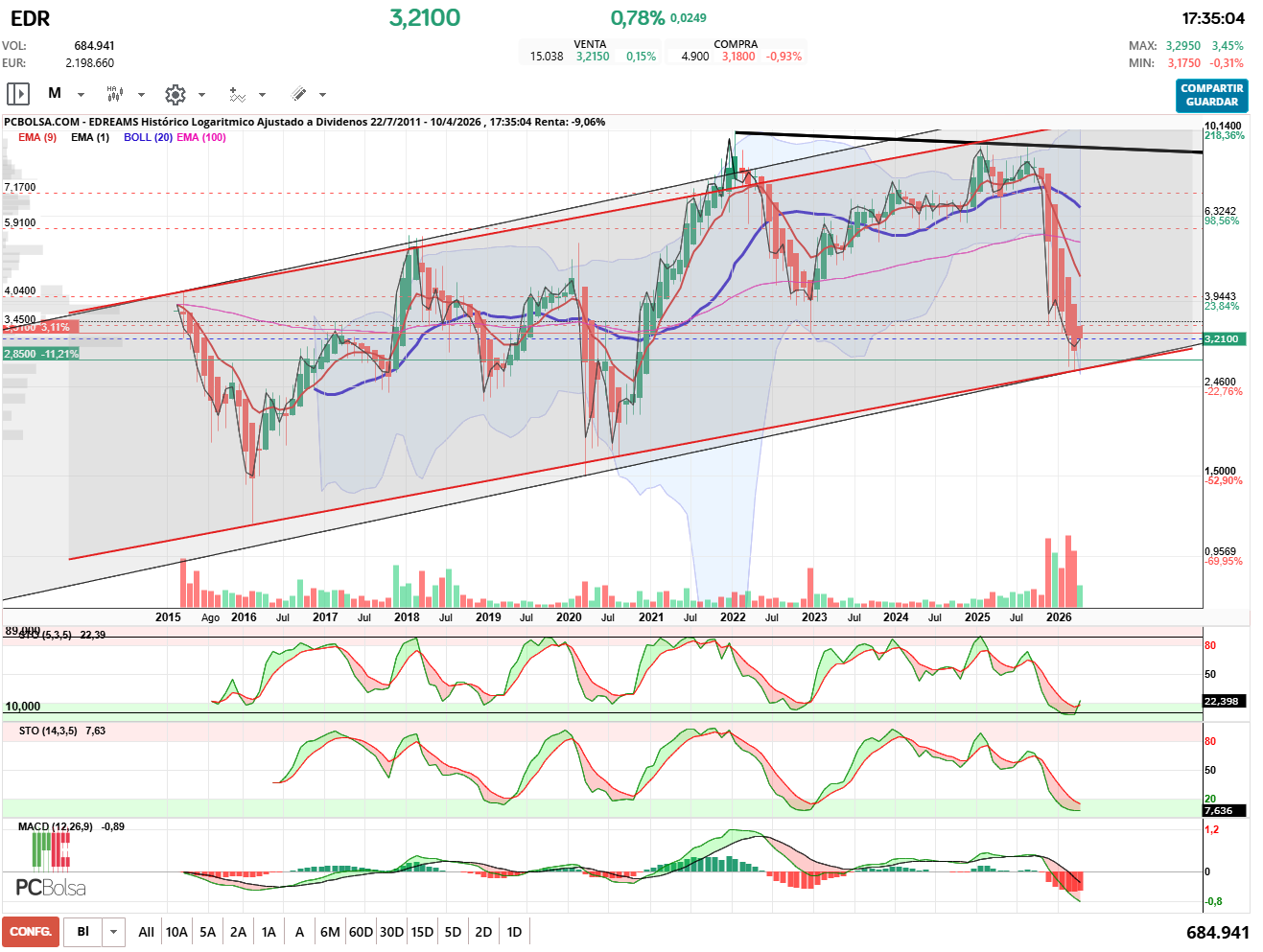Select the 6M time range
1263x952 pixels.
pos(330,932)
